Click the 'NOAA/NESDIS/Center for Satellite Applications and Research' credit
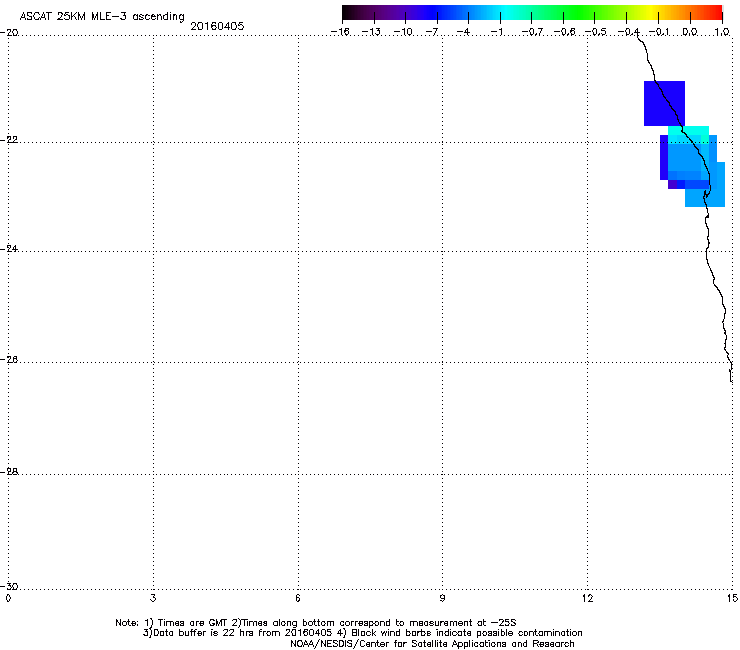Viewport: 740px width, 650px height. pos(432,644)
